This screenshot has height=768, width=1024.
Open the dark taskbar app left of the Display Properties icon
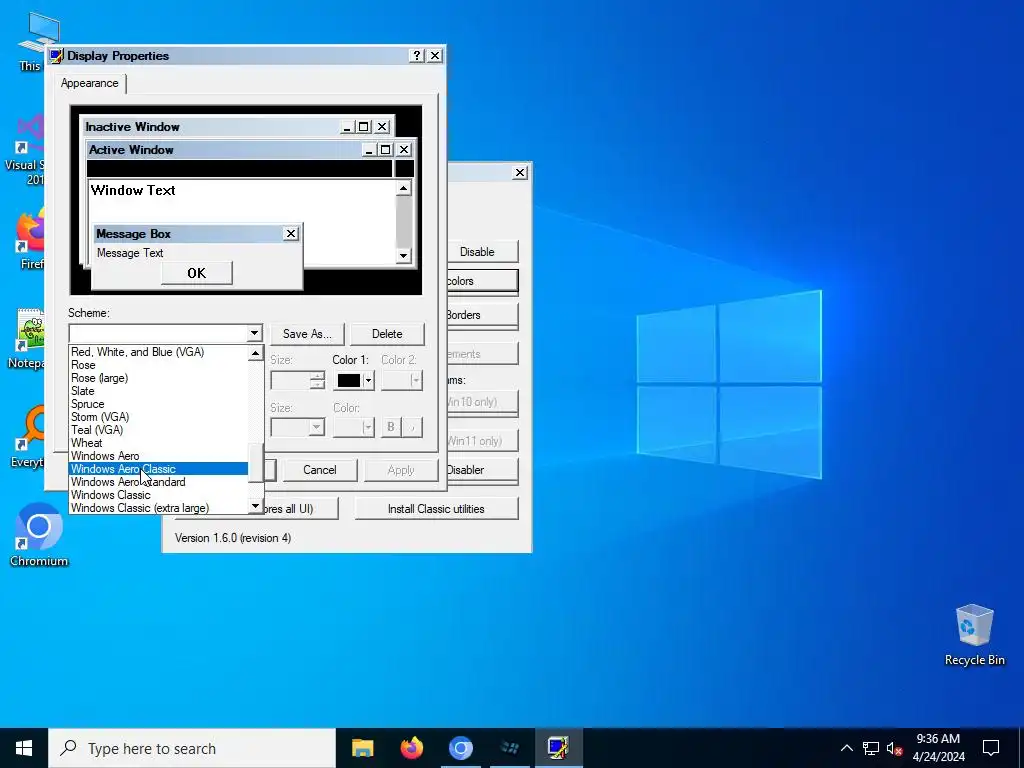(x=509, y=748)
